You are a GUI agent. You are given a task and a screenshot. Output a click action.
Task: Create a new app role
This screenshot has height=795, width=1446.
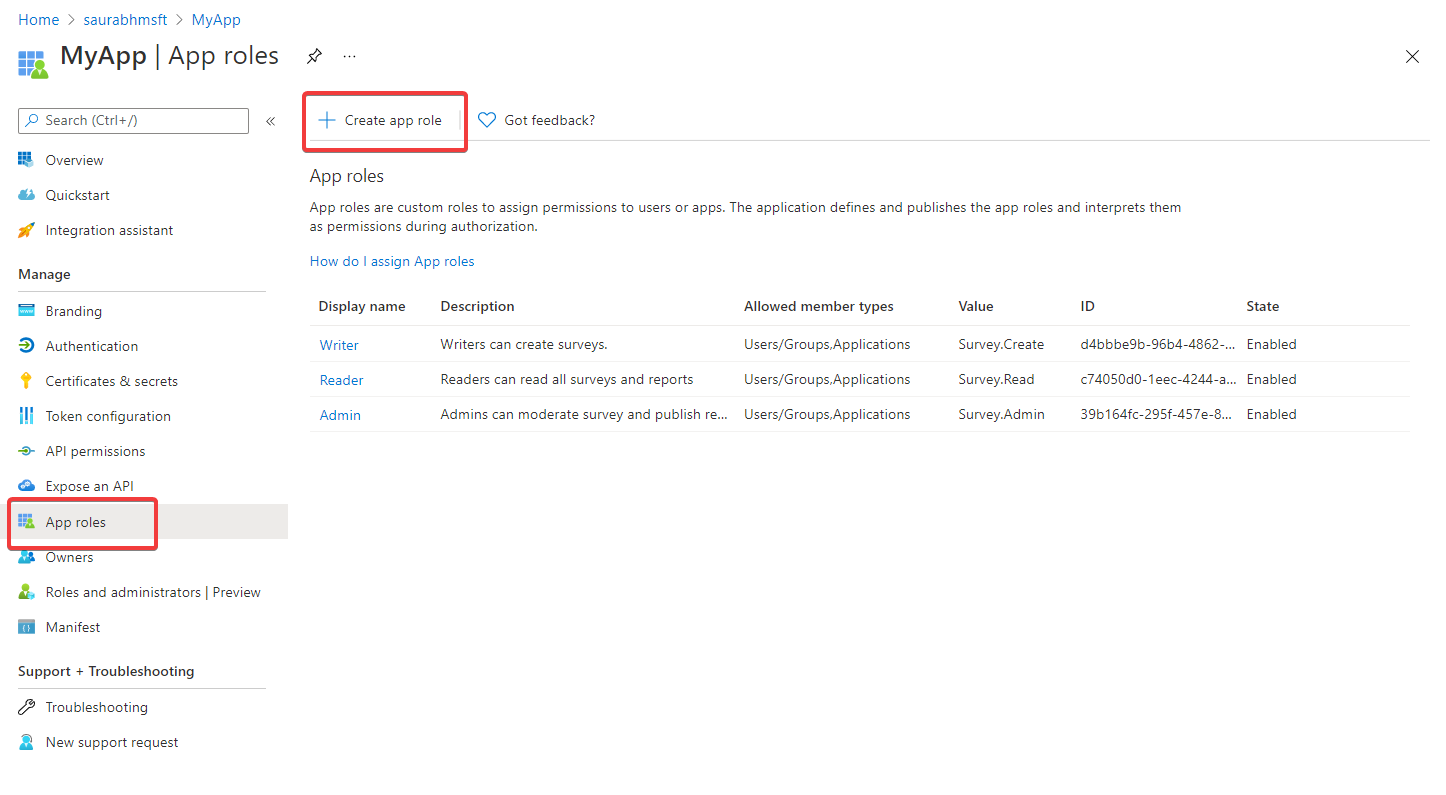point(383,119)
